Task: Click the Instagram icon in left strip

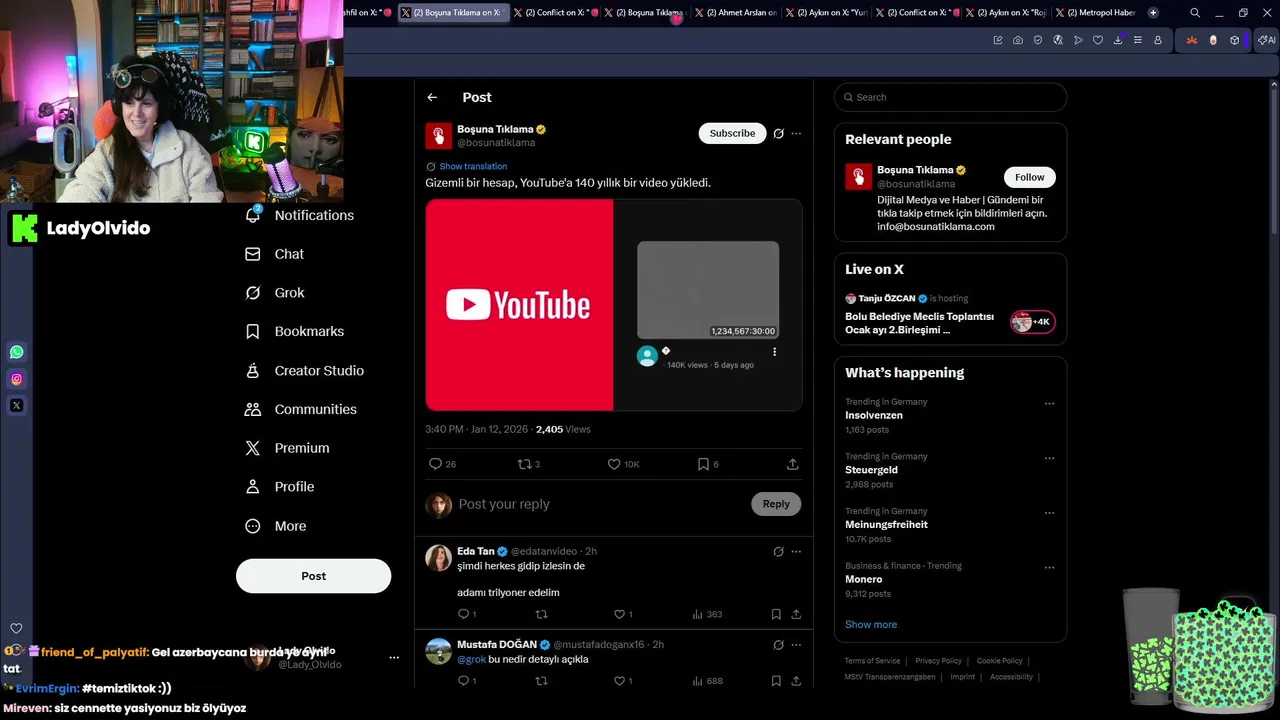Action: coord(16,379)
